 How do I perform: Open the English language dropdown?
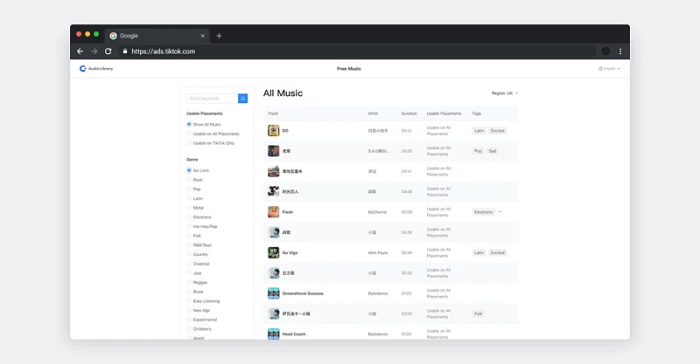[x=609, y=69]
